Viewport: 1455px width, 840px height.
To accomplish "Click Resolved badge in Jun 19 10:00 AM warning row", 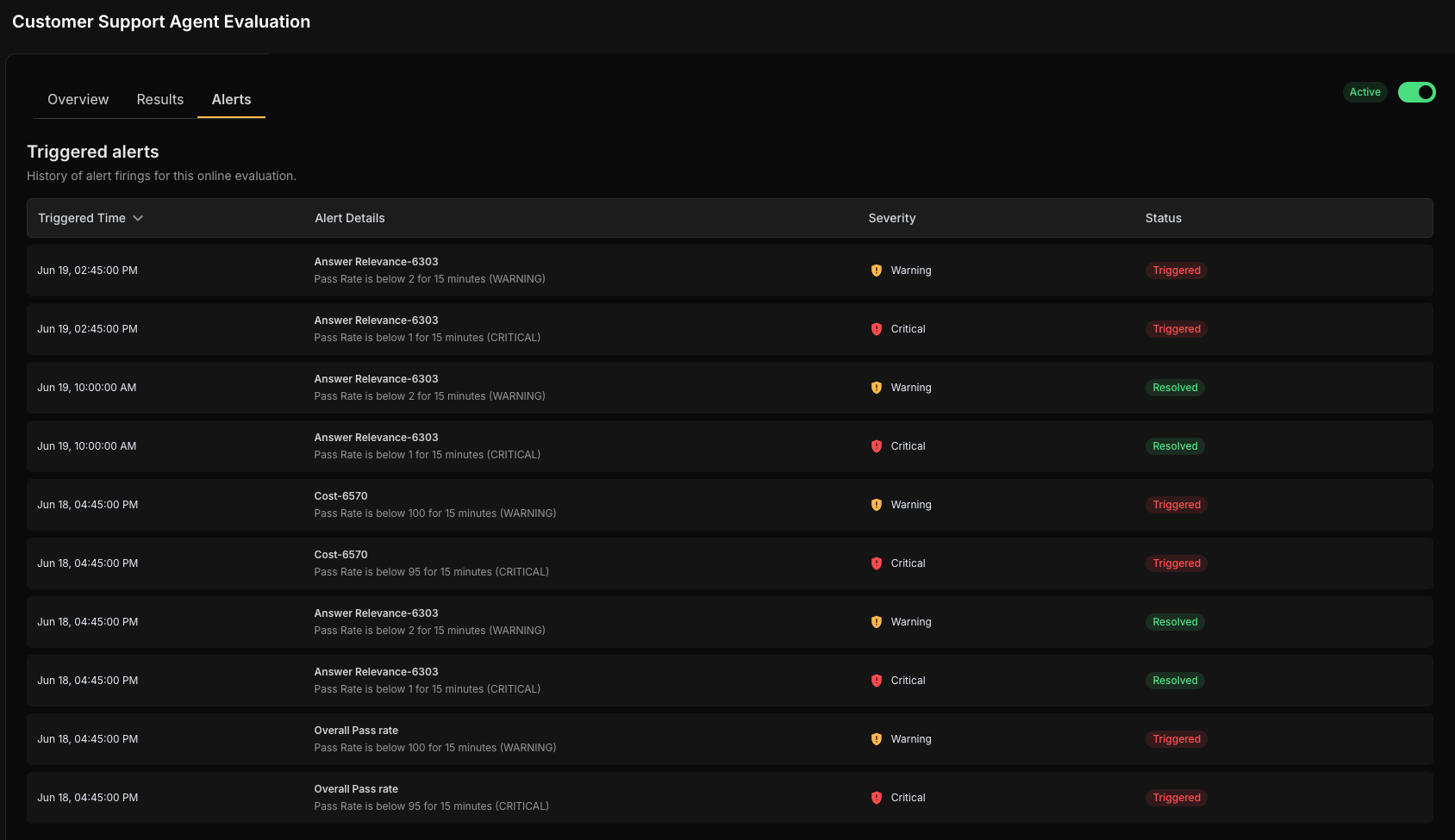I will point(1175,388).
